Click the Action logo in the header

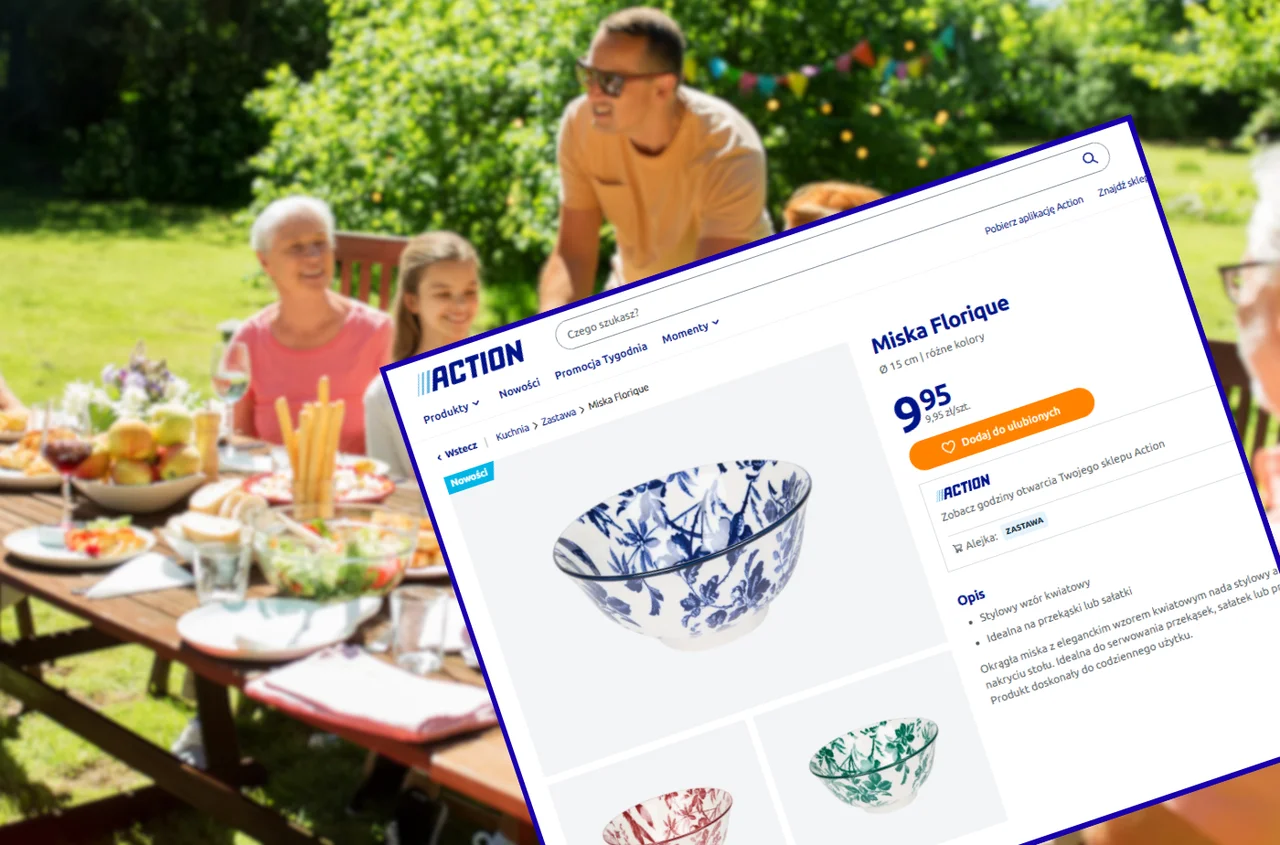470,367
